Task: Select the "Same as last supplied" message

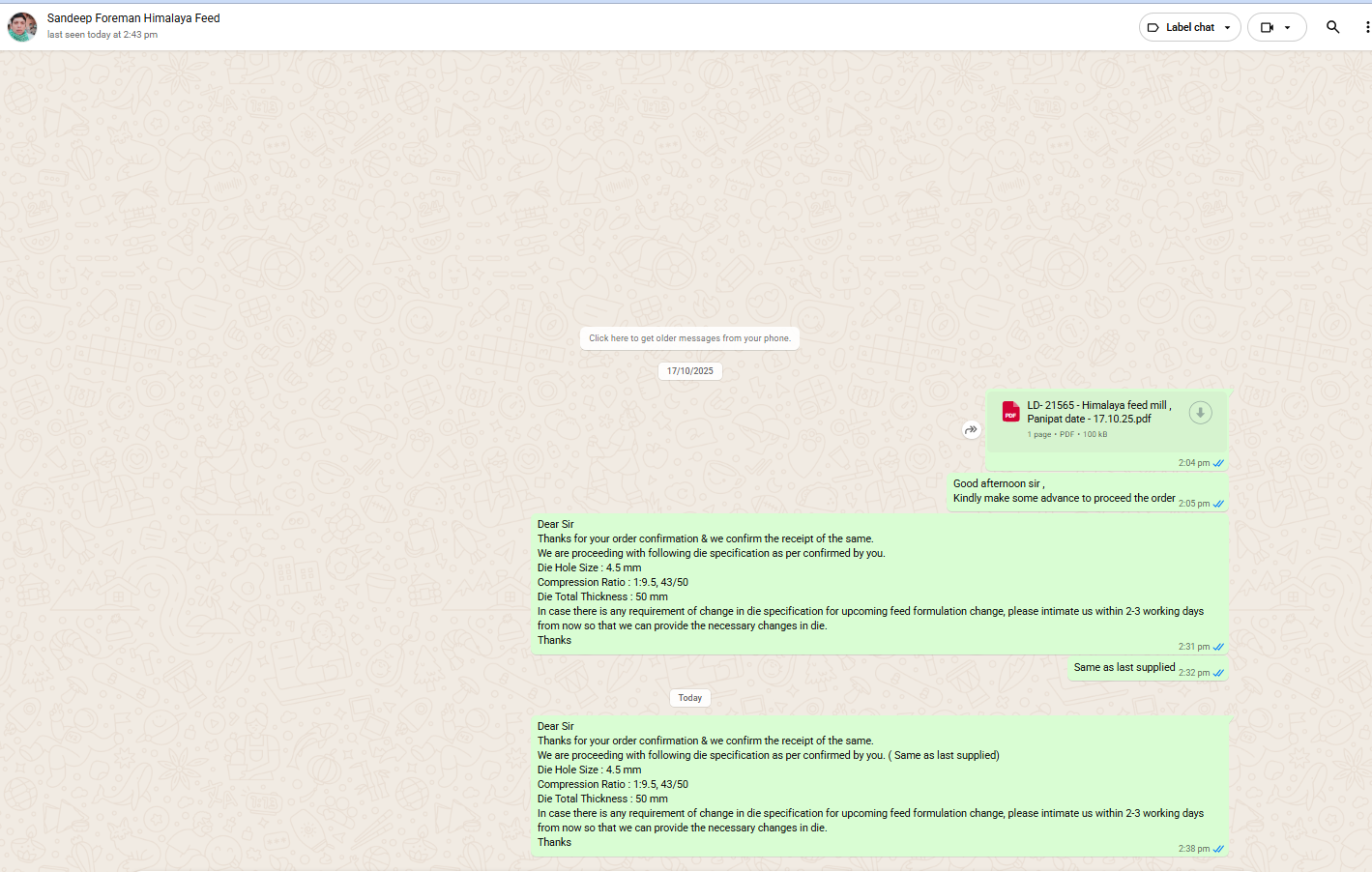Action: point(1124,667)
